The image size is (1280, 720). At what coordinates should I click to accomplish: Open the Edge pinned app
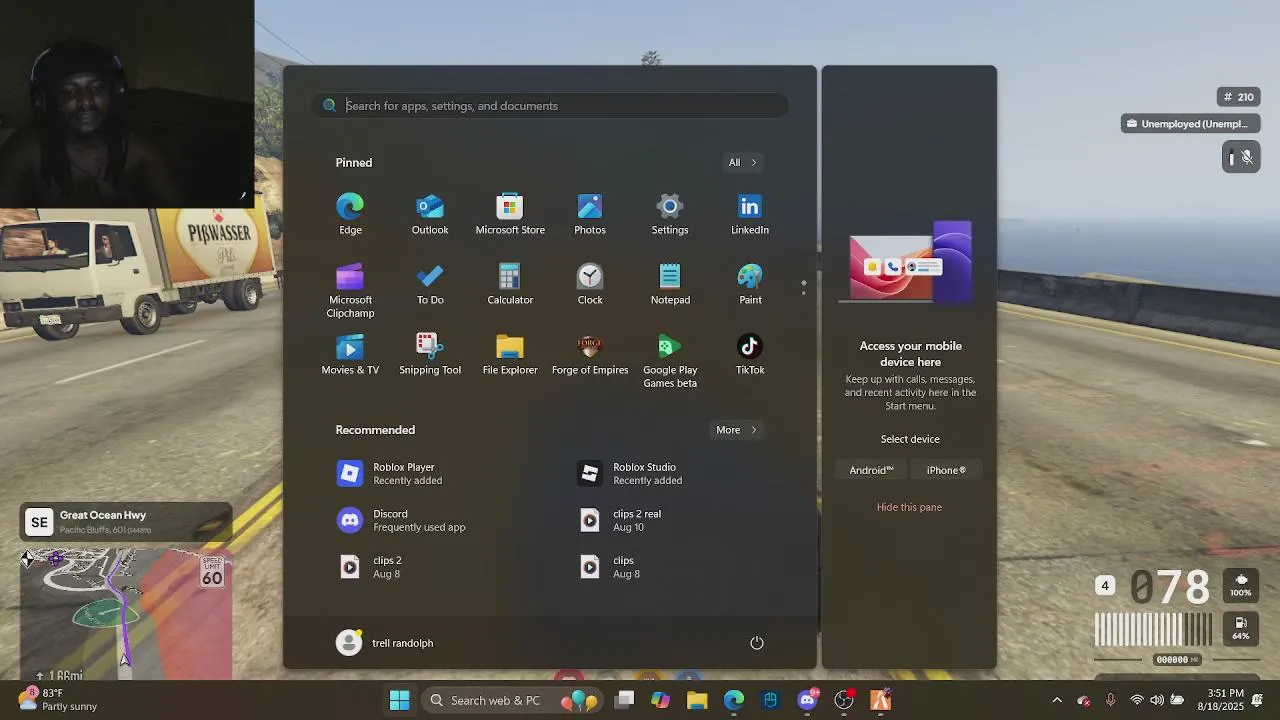(x=350, y=214)
